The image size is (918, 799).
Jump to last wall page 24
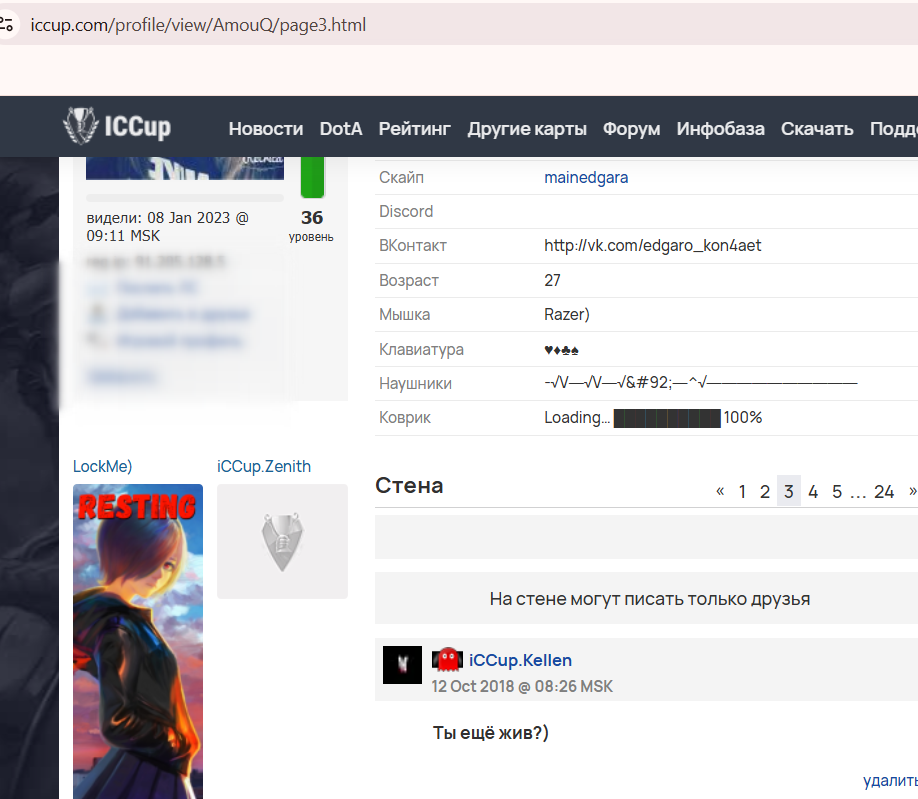pos(884,491)
